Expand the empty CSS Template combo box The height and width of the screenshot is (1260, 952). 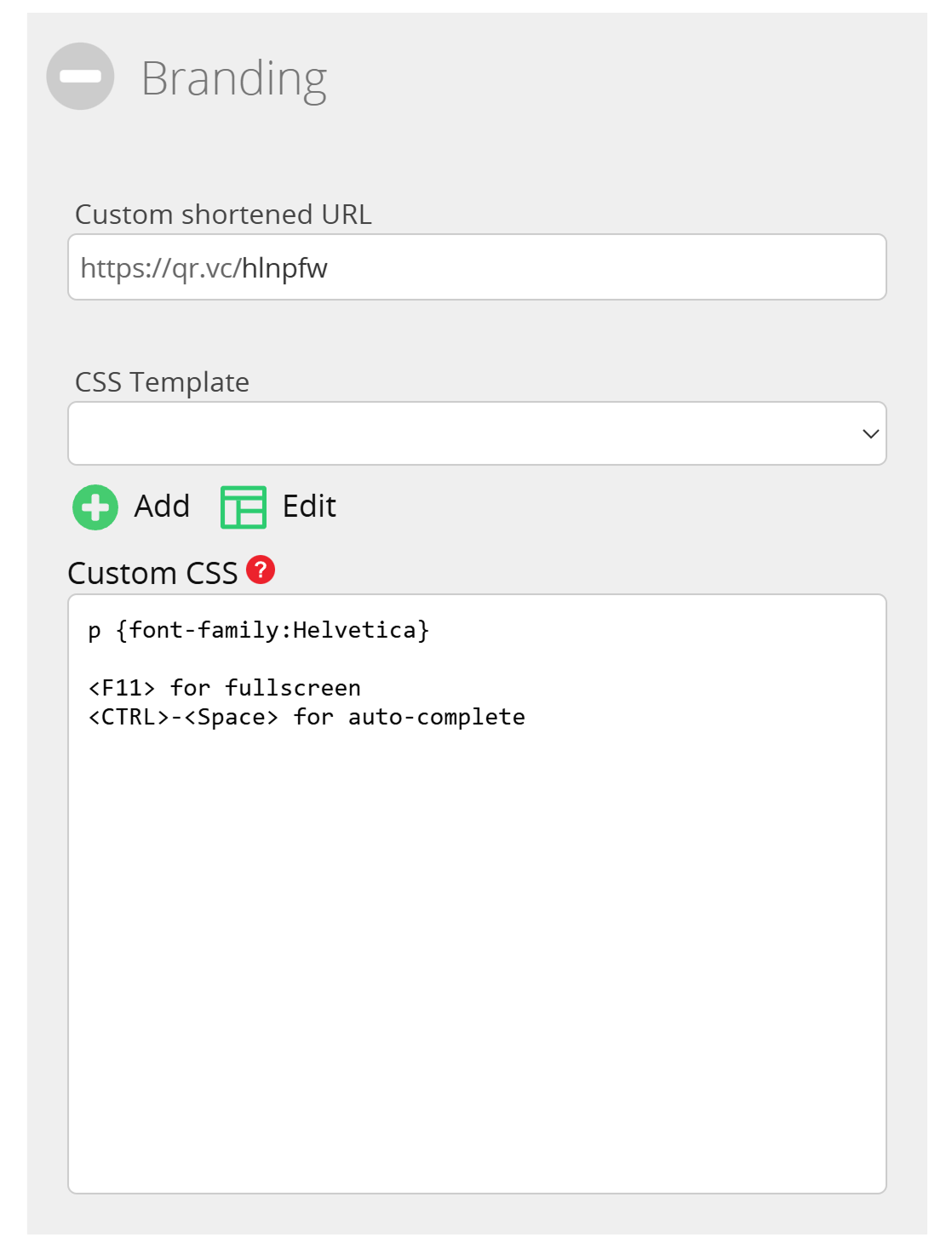pyautogui.click(x=477, y=433)
